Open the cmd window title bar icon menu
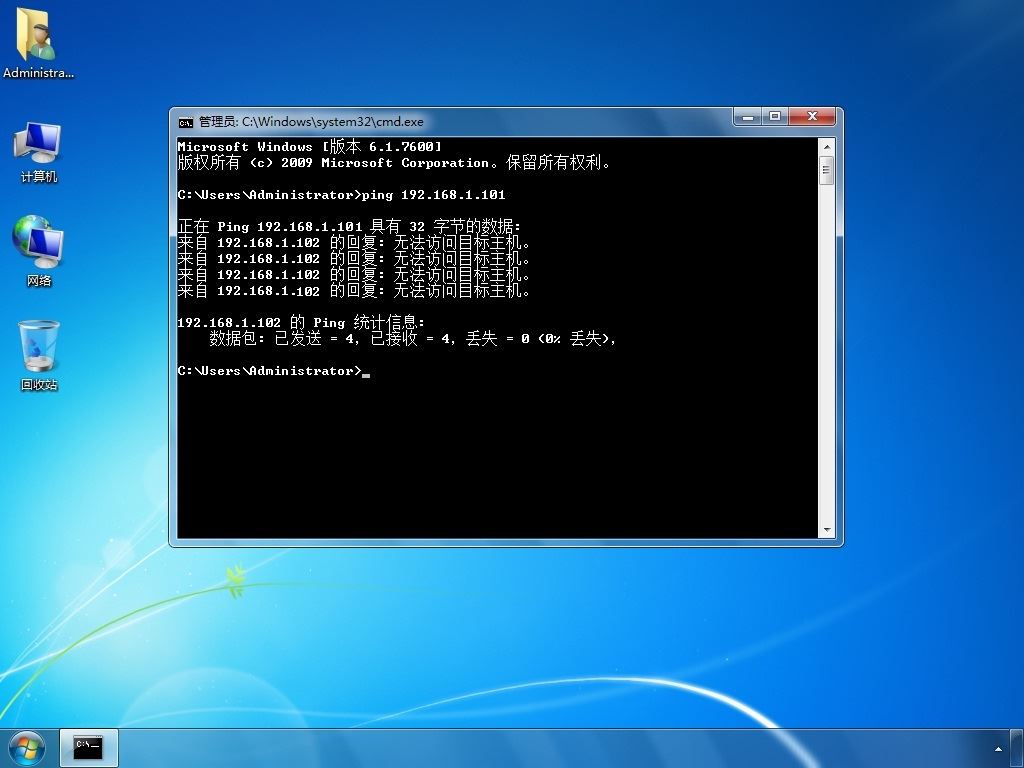The height and width of the screenshot is (768, 1024). pyautogui.click(x=186, y=122)
